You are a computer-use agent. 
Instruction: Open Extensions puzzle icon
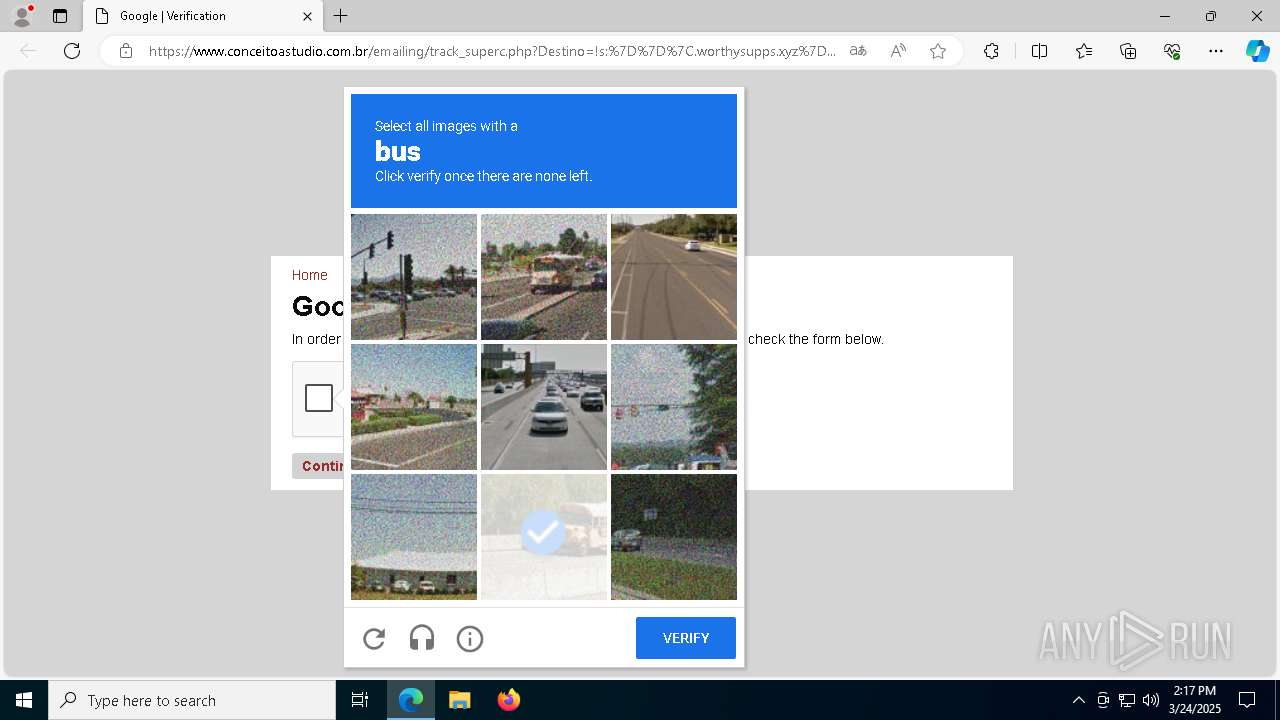991,51
